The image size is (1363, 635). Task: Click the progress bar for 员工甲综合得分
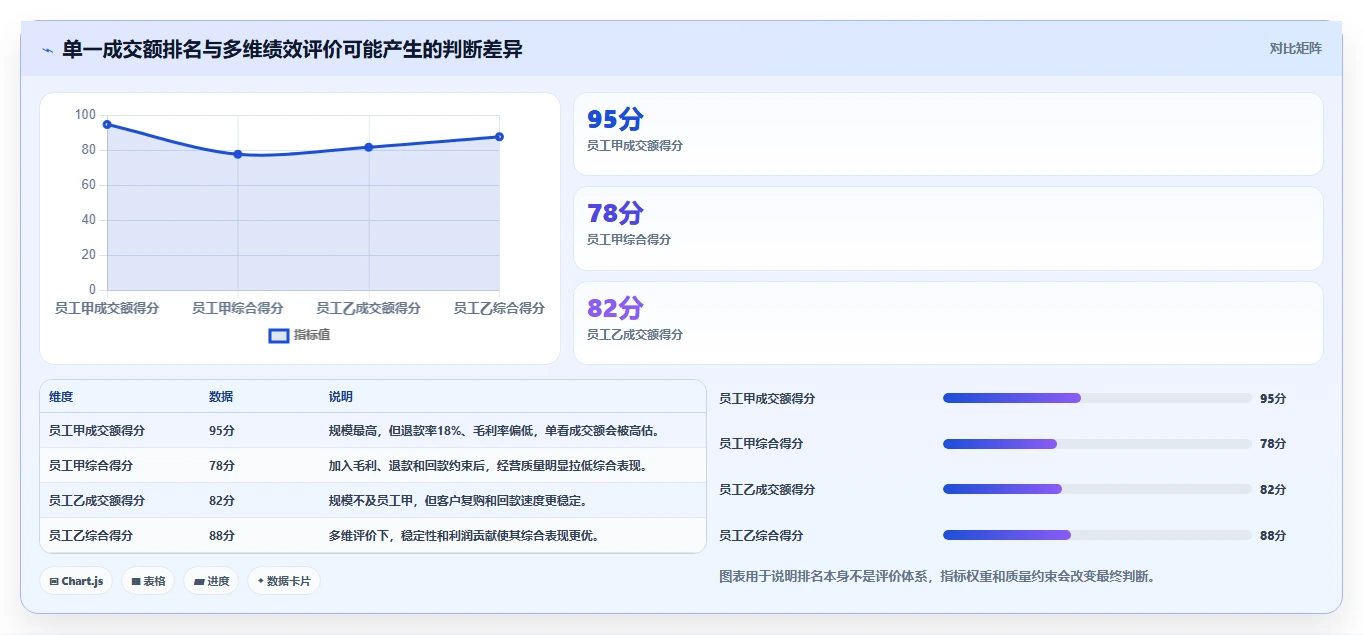click(x=1097, y=444)
